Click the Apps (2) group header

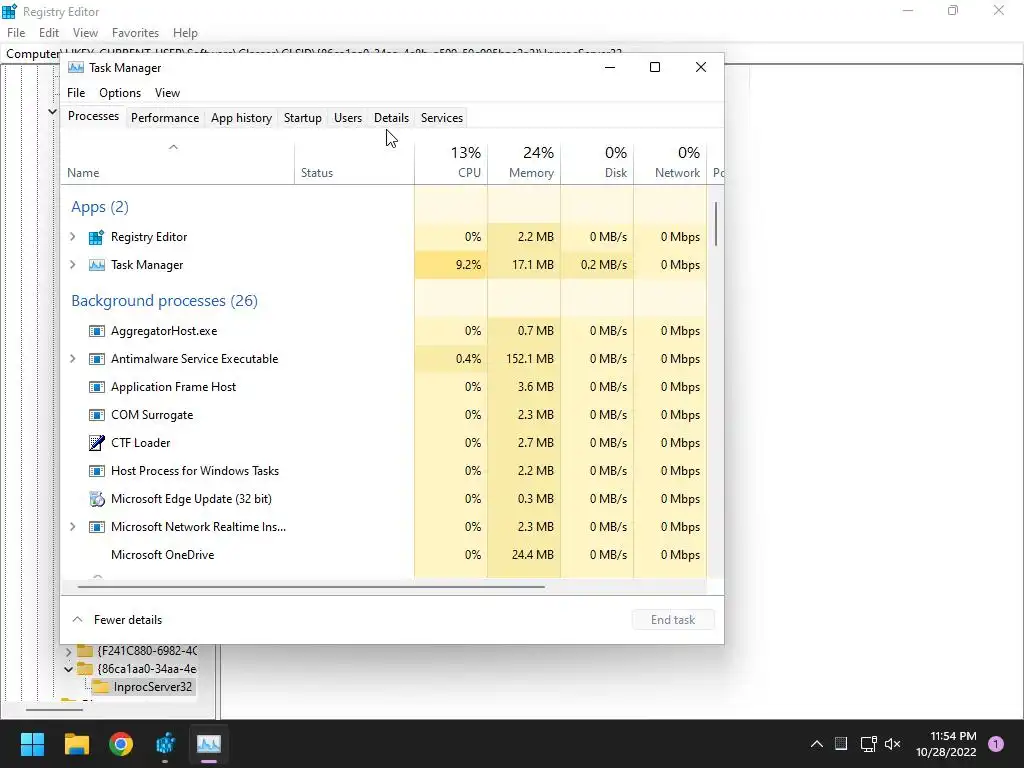pos(100,207)
